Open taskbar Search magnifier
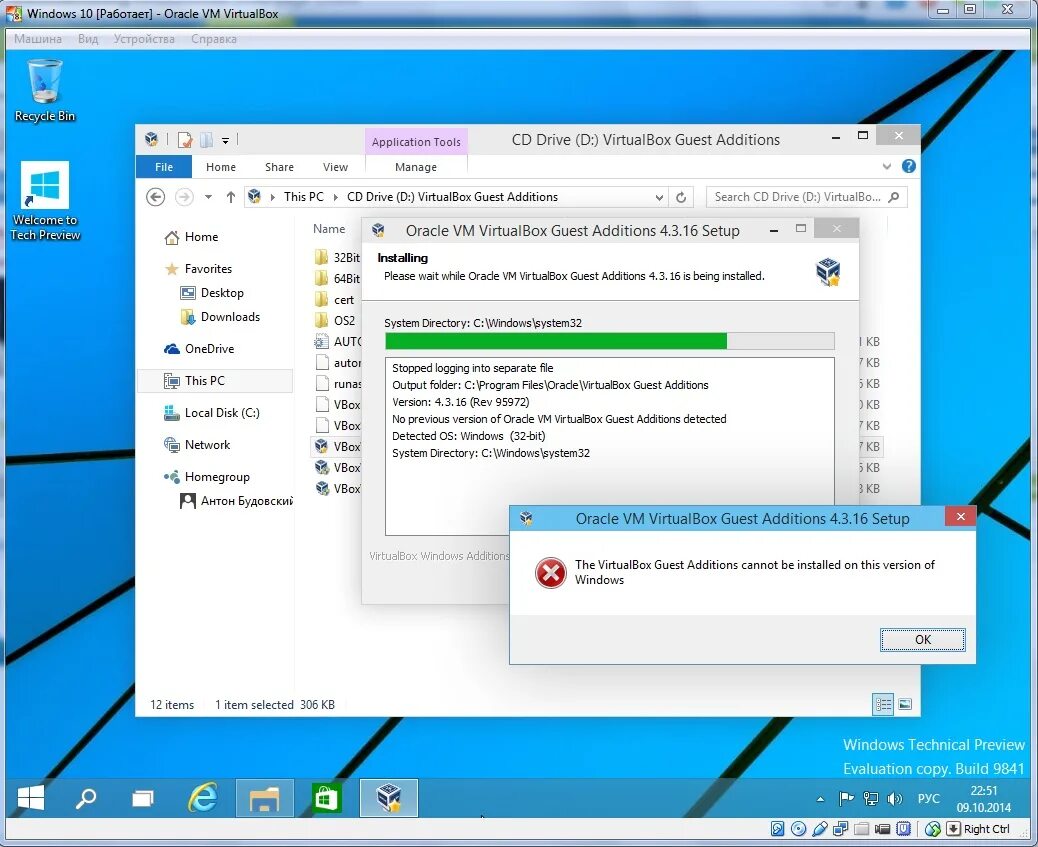 (85, 799)
